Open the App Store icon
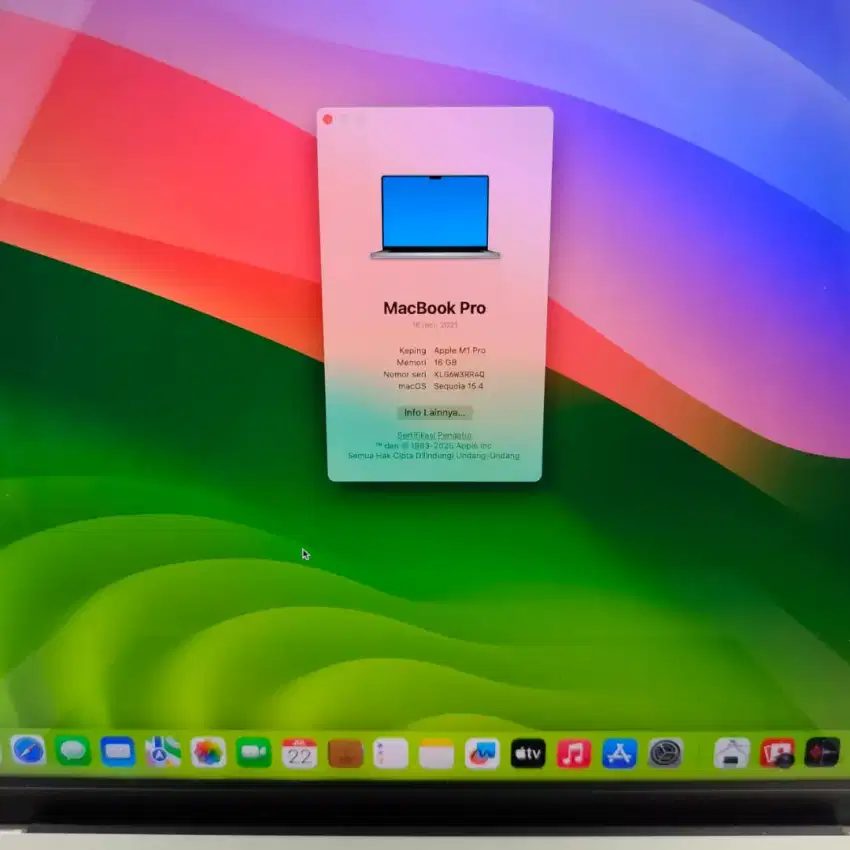The height and width of the screenshot is (850, 850). point(620,754)
